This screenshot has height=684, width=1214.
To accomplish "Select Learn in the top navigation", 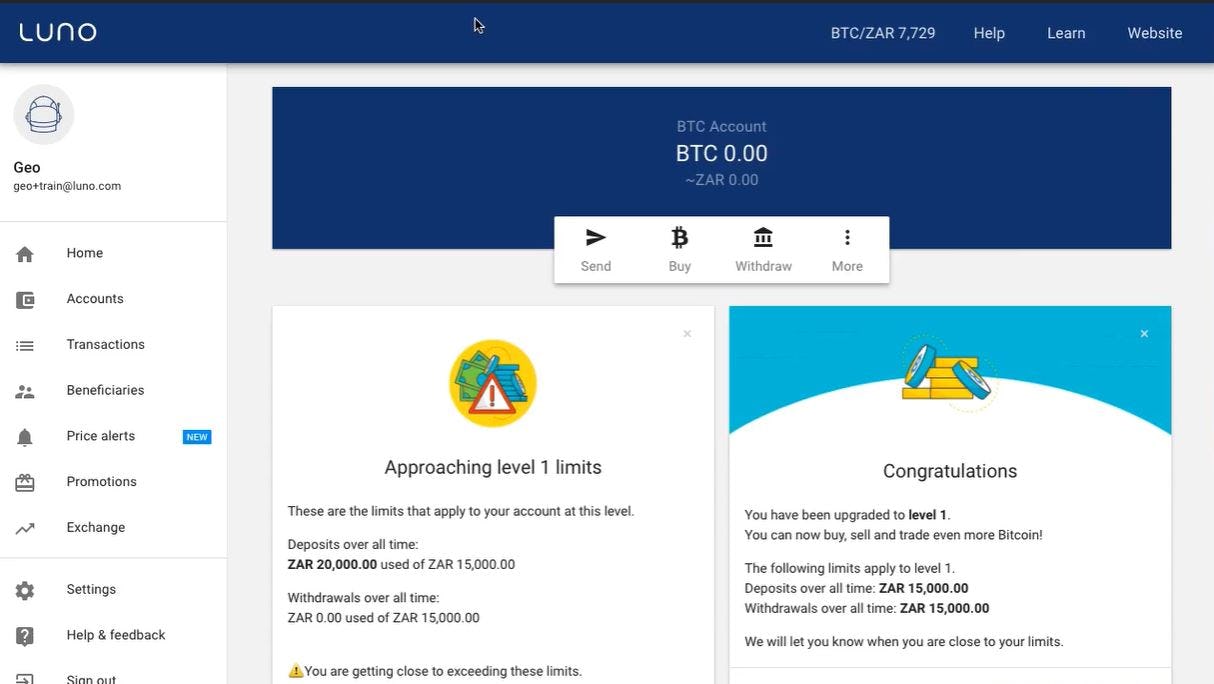I will [1066, 32].
